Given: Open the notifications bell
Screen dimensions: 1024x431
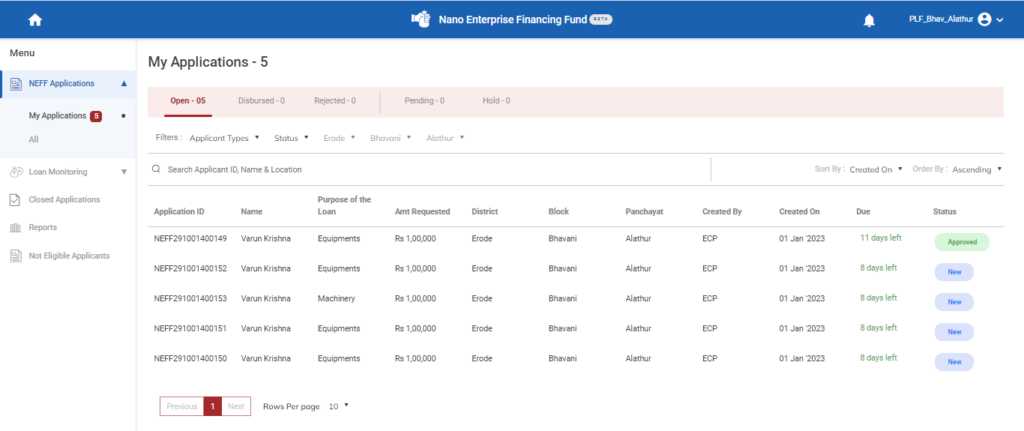Looking at the screenshot, I should [x=869, y=20].
